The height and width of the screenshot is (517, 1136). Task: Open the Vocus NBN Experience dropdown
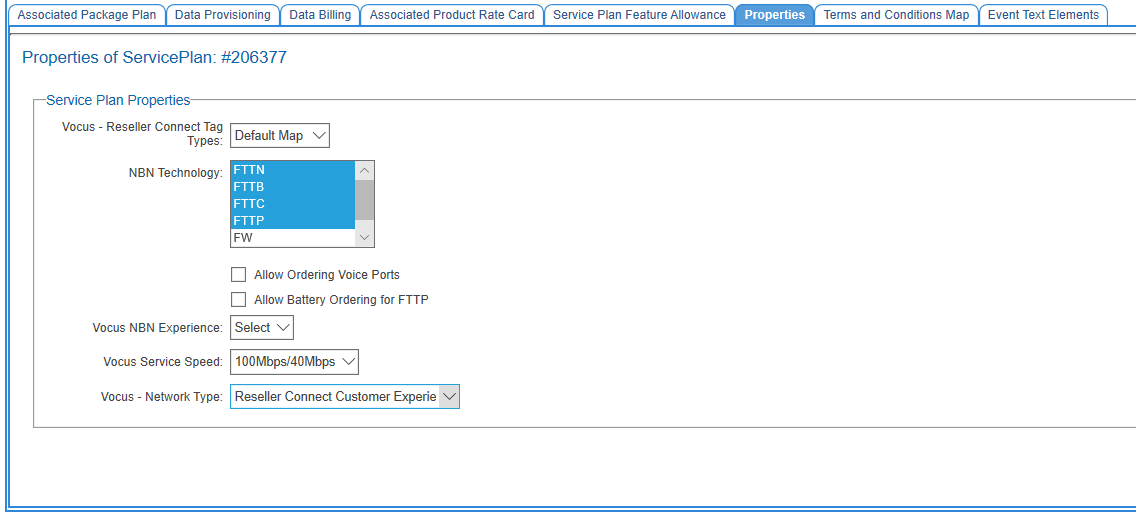[262, 328]
